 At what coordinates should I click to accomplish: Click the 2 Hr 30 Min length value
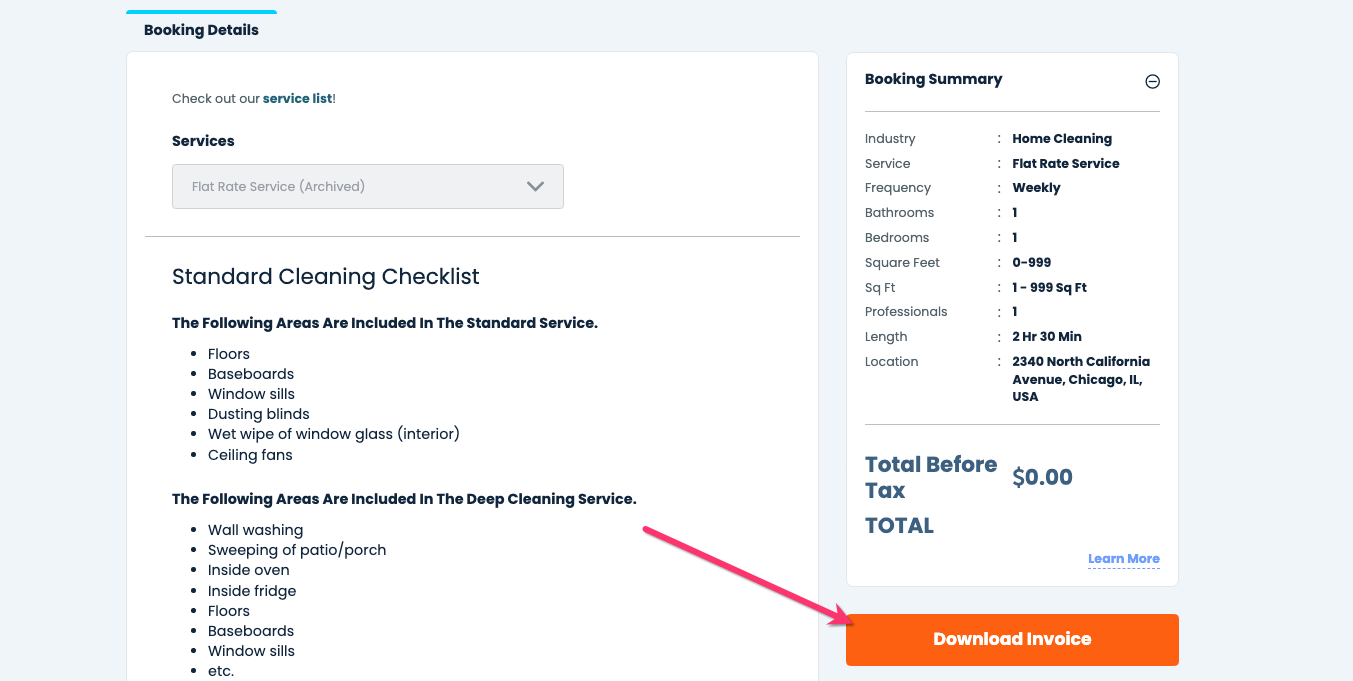pos(1046,337)
